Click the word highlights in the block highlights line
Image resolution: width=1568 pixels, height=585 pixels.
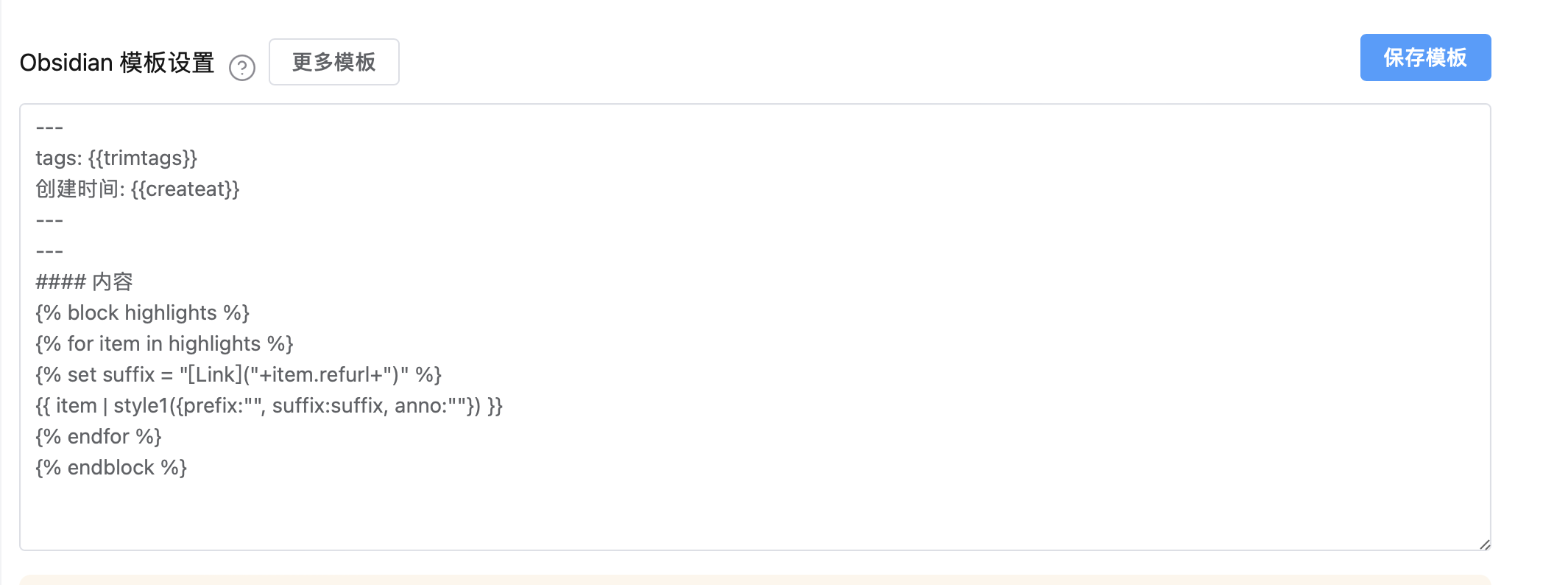(171, 313)
